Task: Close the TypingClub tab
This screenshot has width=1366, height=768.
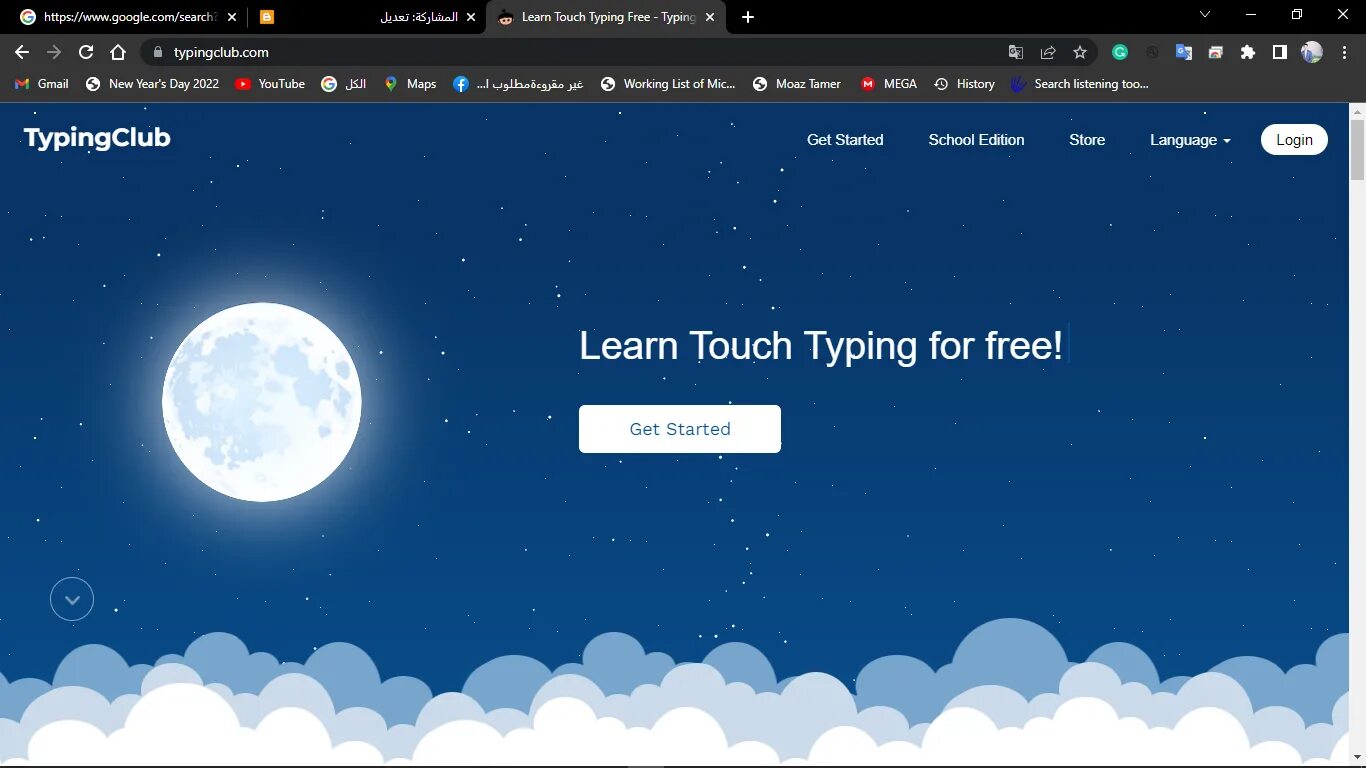Action: point(710,17)
